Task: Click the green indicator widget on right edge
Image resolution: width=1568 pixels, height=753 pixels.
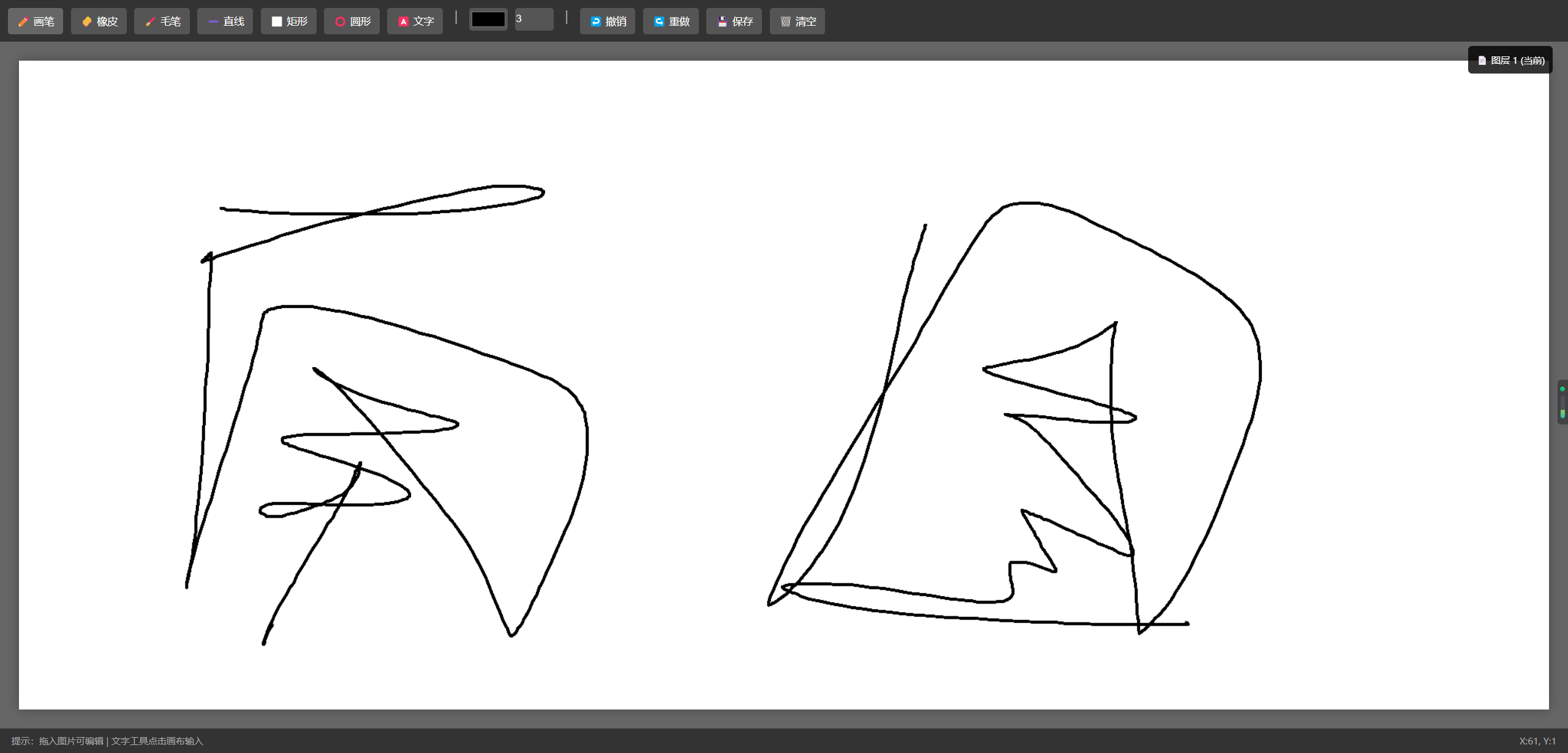Action: [1562, 402]
